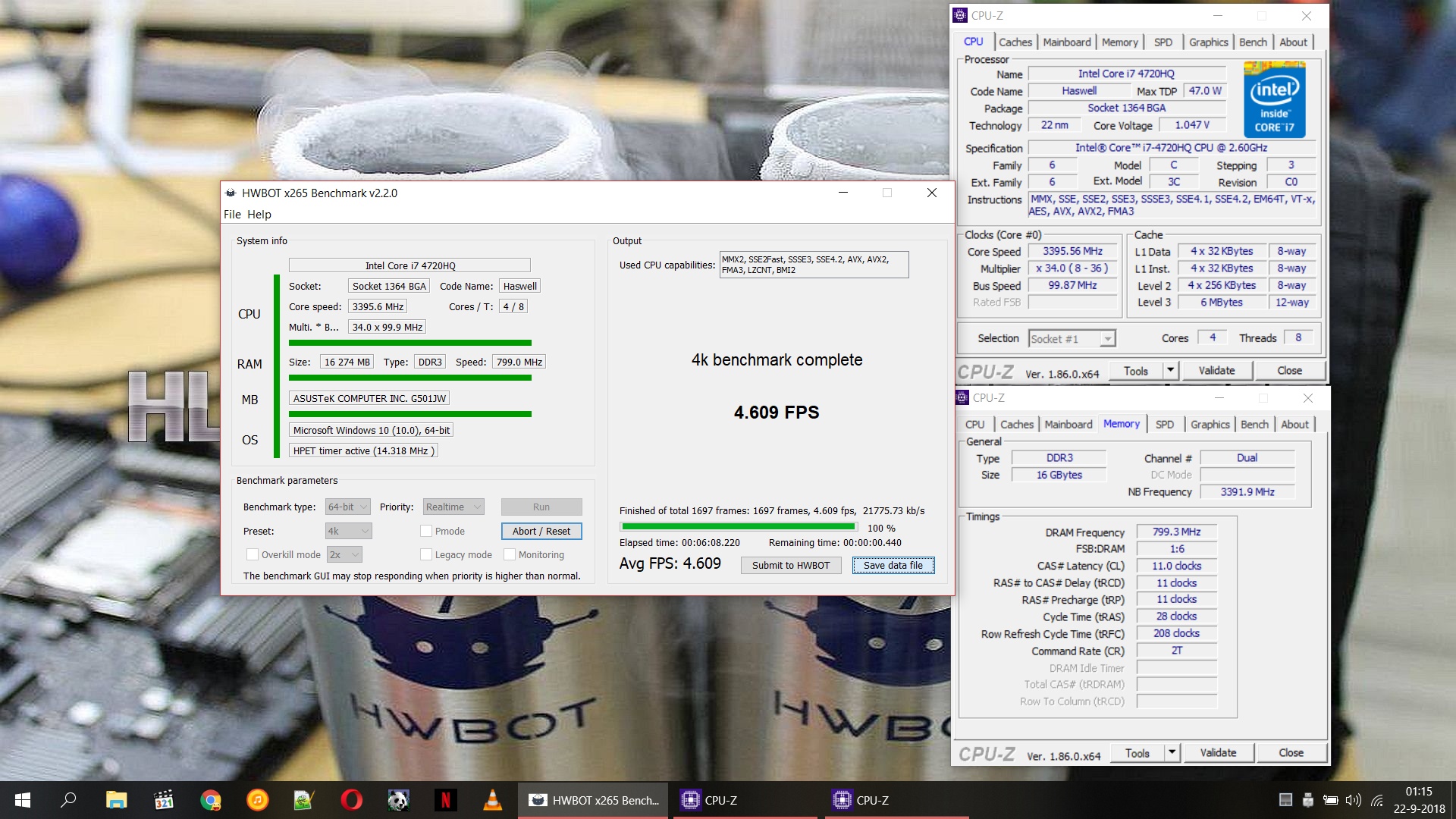Open taskbar search magnifier
The image size is (1456, 819).
69,800
